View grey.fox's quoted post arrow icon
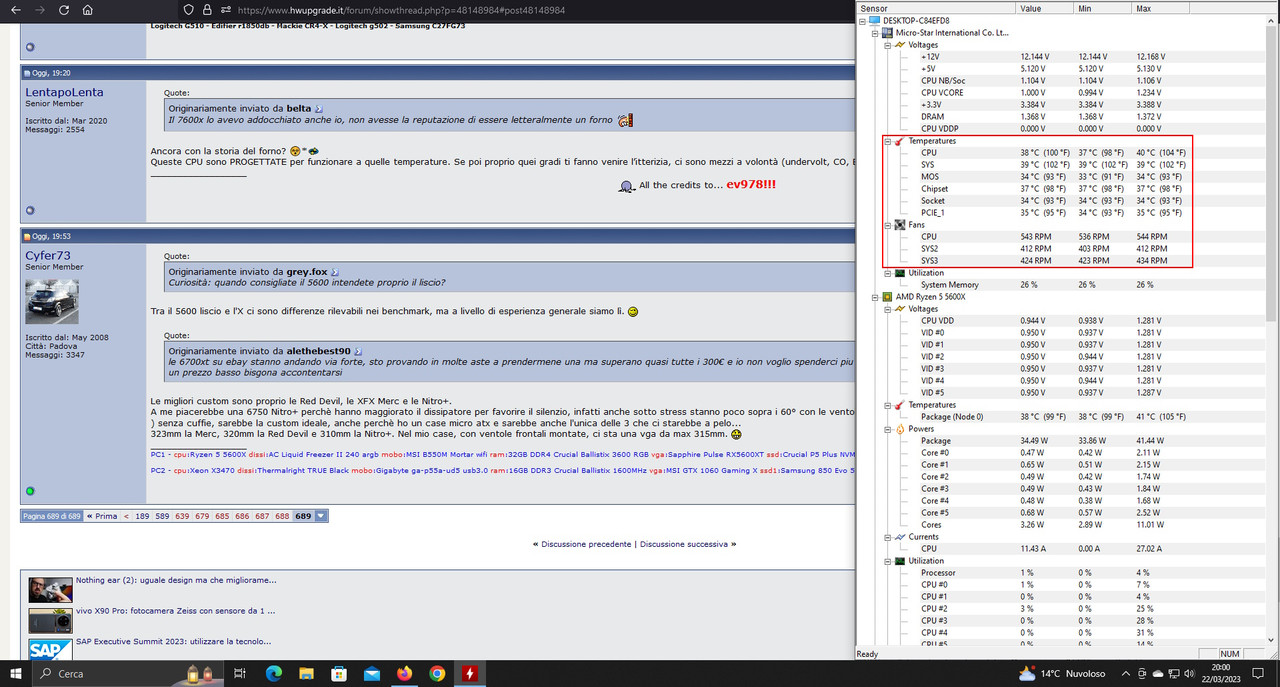This screenshot has height=687, width=1280. tap(334, 271)
